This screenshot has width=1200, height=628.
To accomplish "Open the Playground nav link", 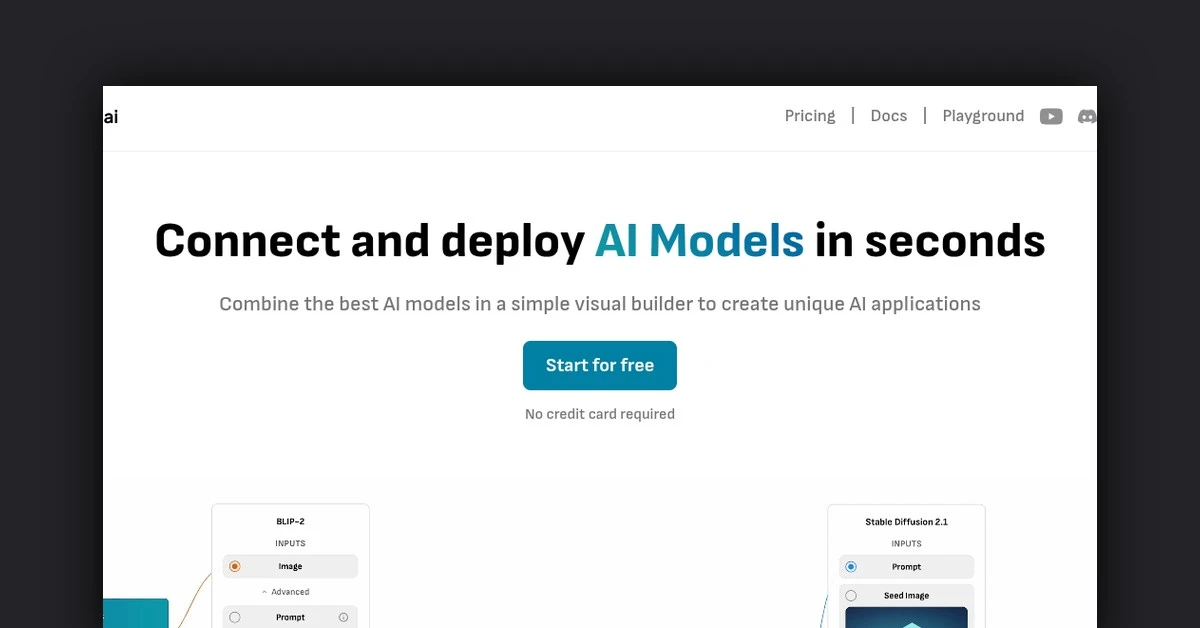I will point(982,116).
